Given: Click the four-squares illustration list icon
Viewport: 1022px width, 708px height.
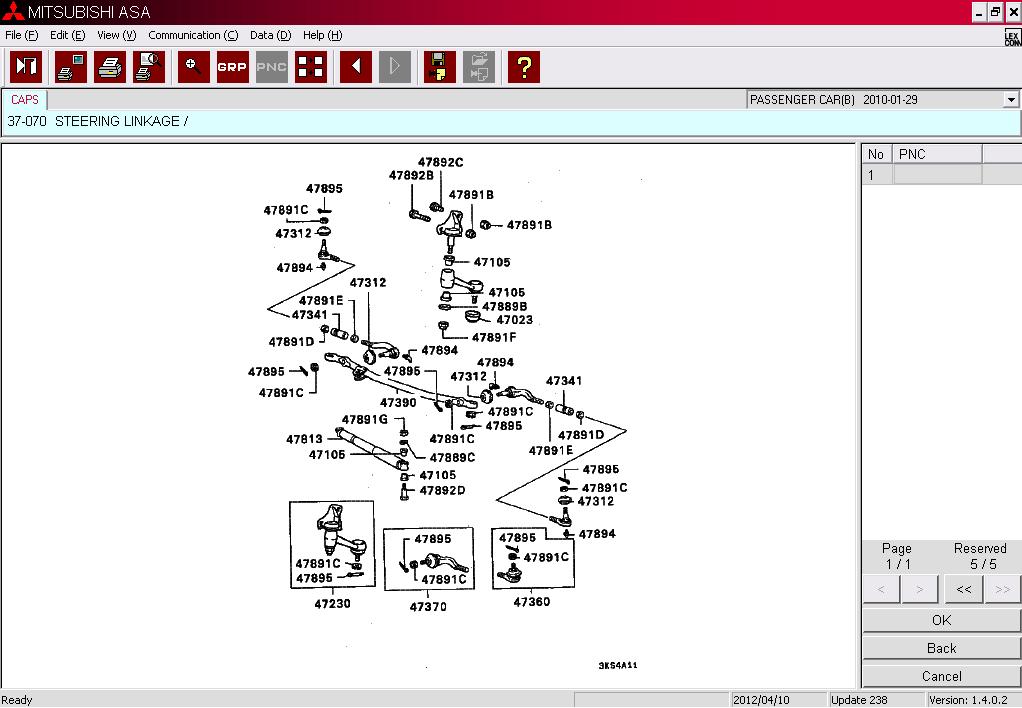Looking at the screenshot, I should pyautogui.click(x=311, y=67).
